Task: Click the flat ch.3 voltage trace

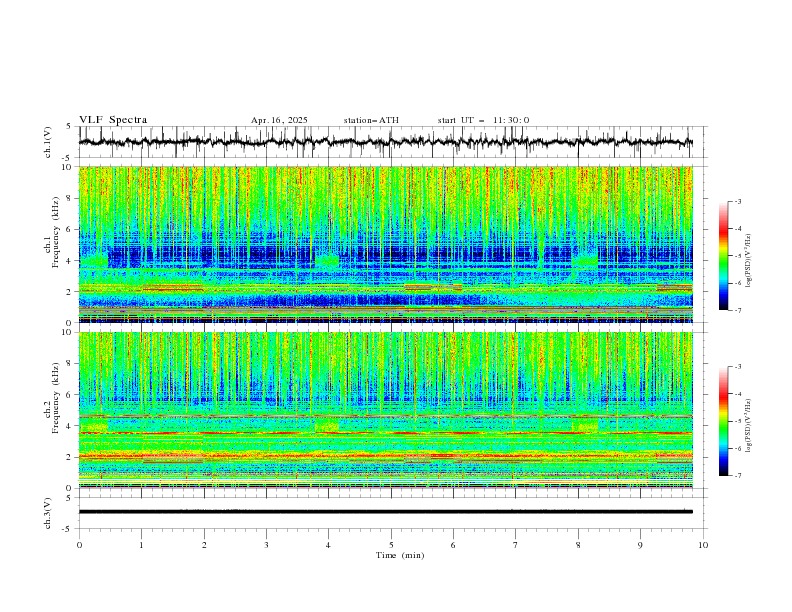Action: point(386,512)
